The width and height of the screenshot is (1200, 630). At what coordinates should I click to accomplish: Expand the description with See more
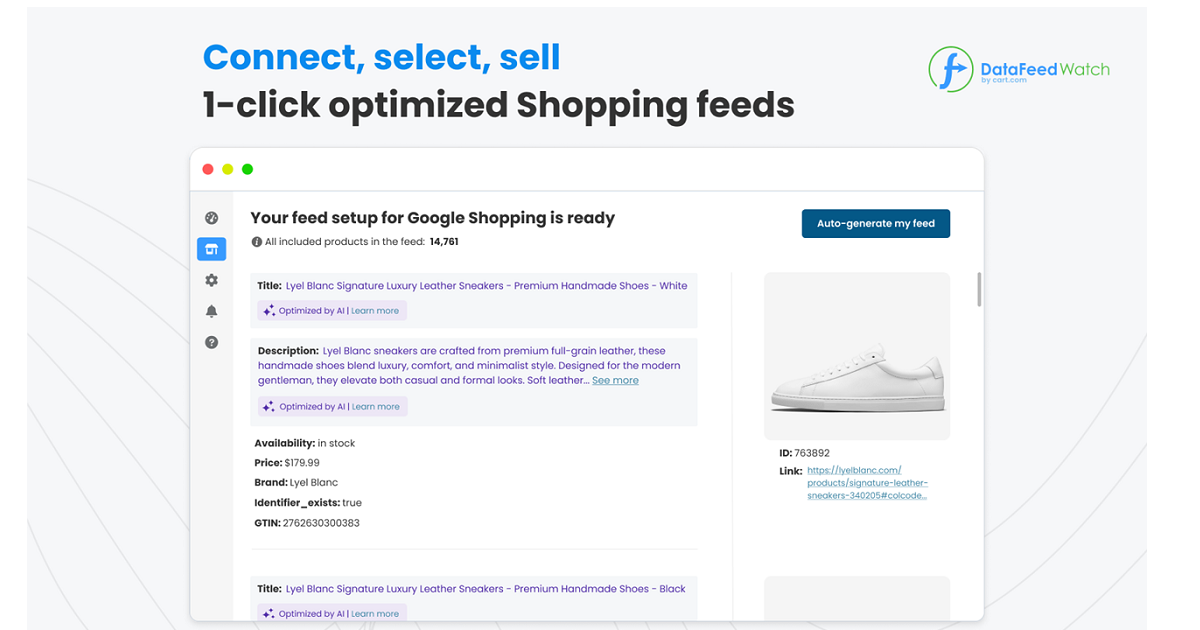(615, 380)
